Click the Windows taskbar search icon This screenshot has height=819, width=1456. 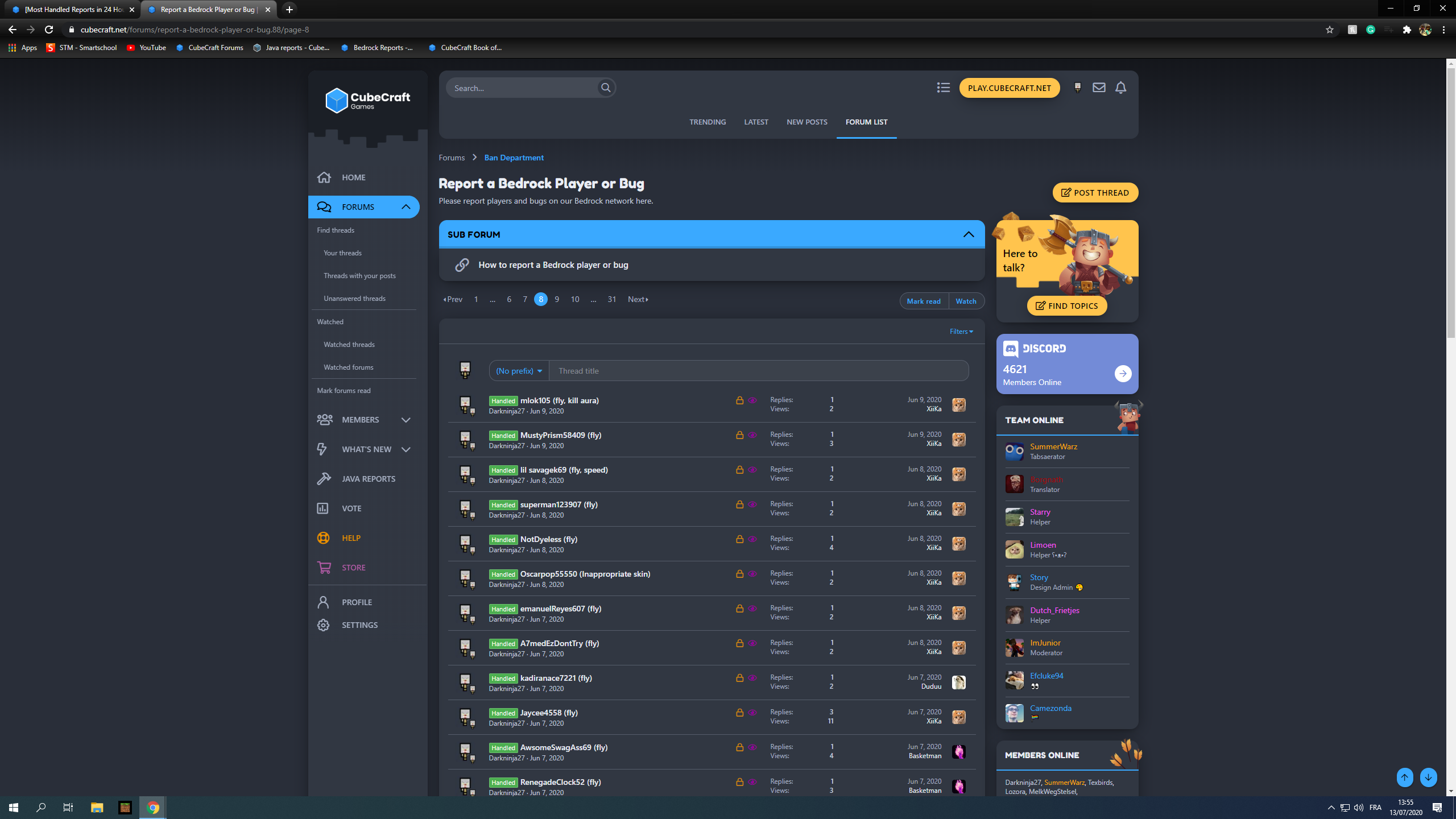[x=41, y=808]
